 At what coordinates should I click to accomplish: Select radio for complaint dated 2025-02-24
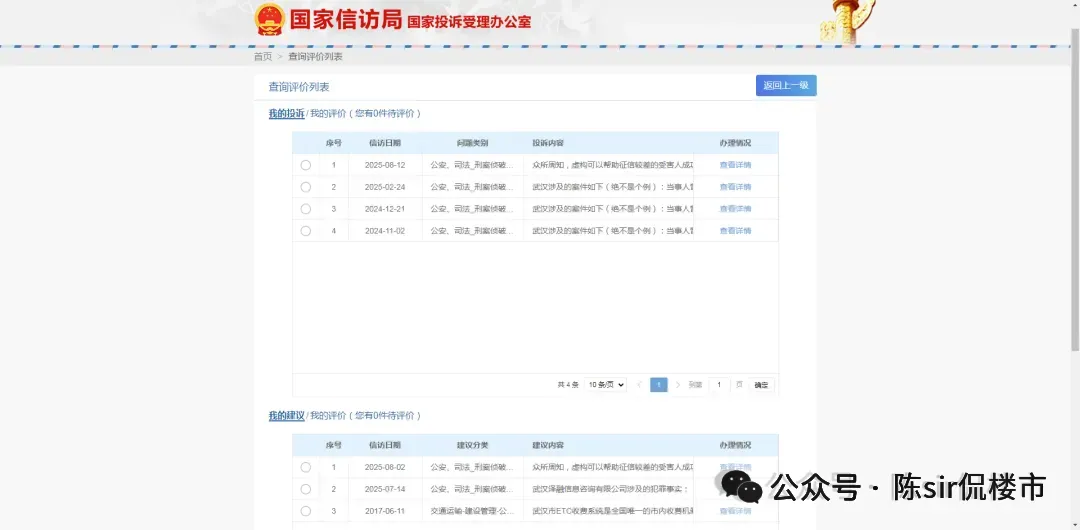pos(306,187)
